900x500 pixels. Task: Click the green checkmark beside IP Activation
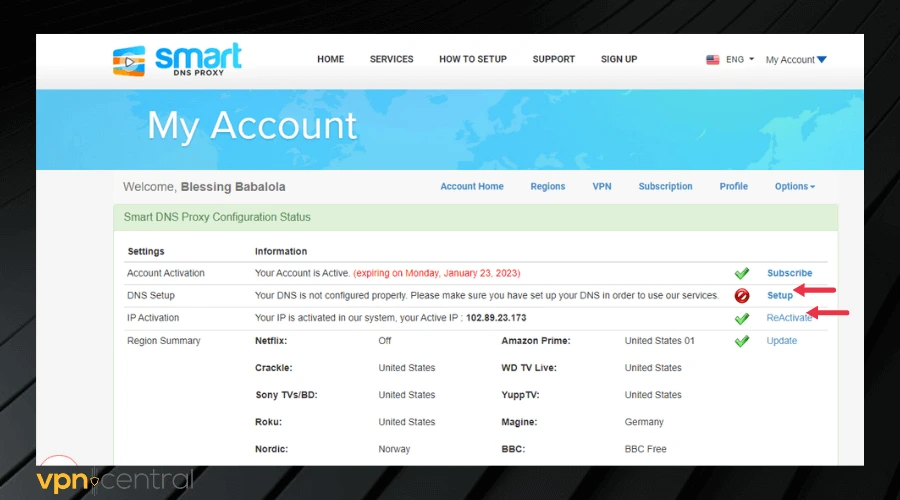pos(742,319)
